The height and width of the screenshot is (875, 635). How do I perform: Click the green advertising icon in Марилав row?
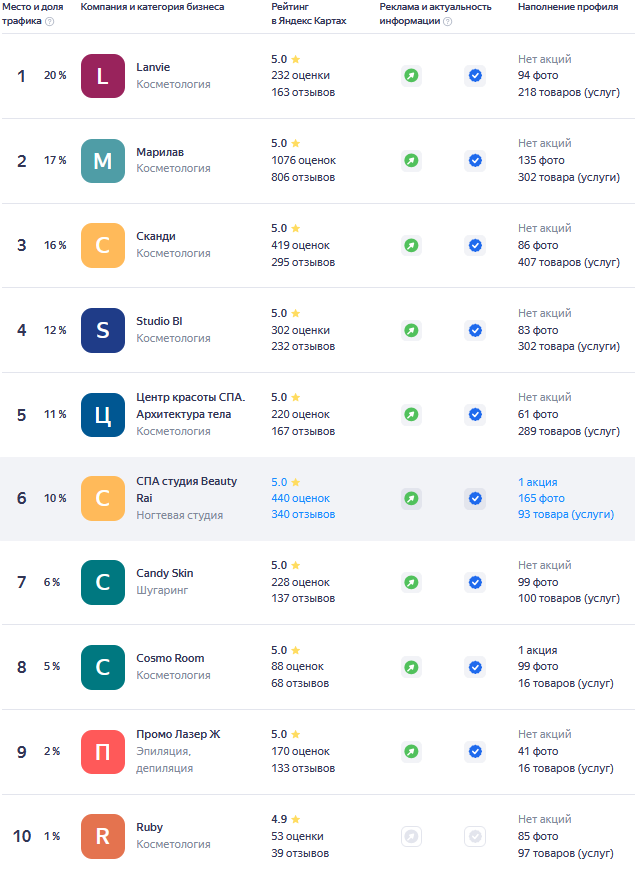click(411, 161)
